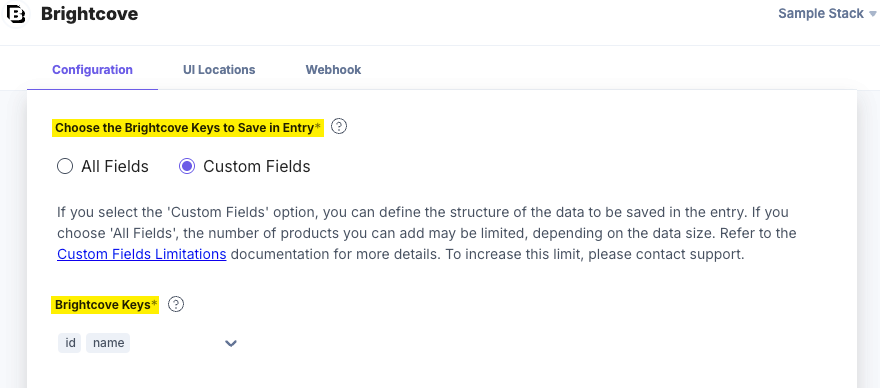Click the highlighted 'Brightcove Keys' field label

(x=105, y=305)
